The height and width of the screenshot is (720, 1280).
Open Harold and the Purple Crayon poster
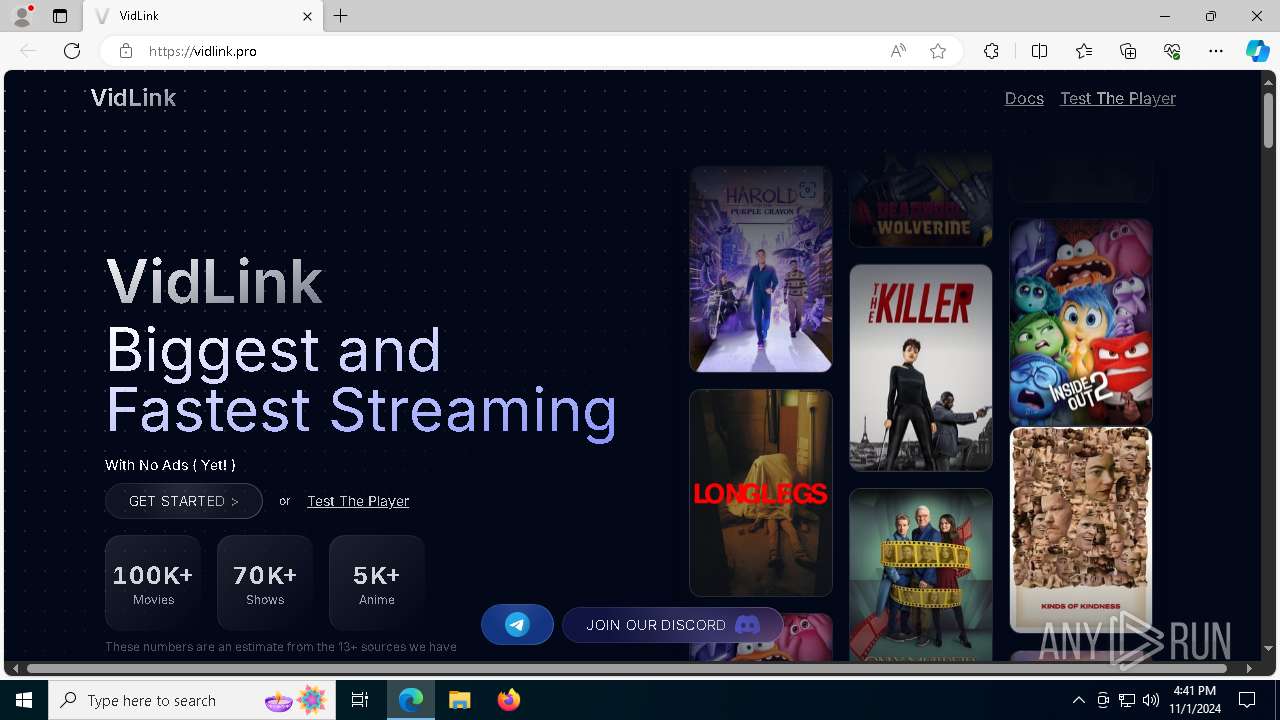[x=761, y=269]
